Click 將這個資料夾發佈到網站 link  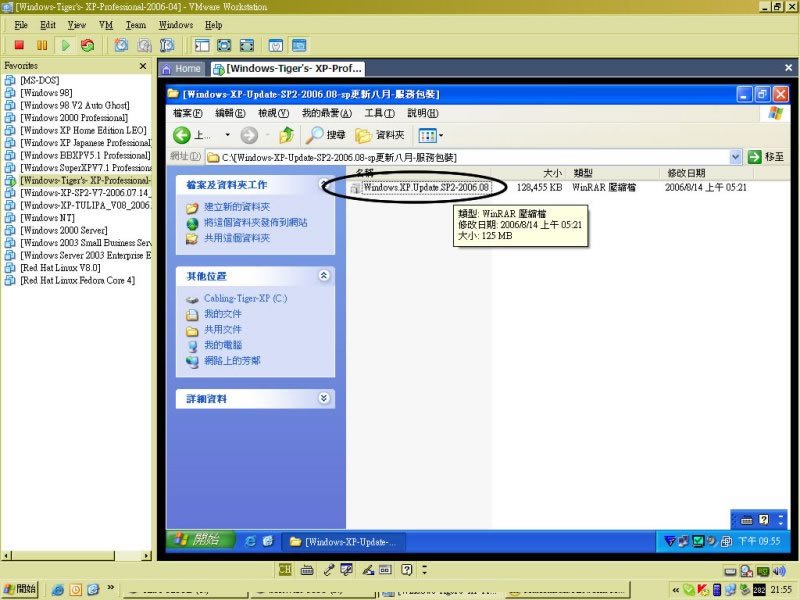point(256,222)
